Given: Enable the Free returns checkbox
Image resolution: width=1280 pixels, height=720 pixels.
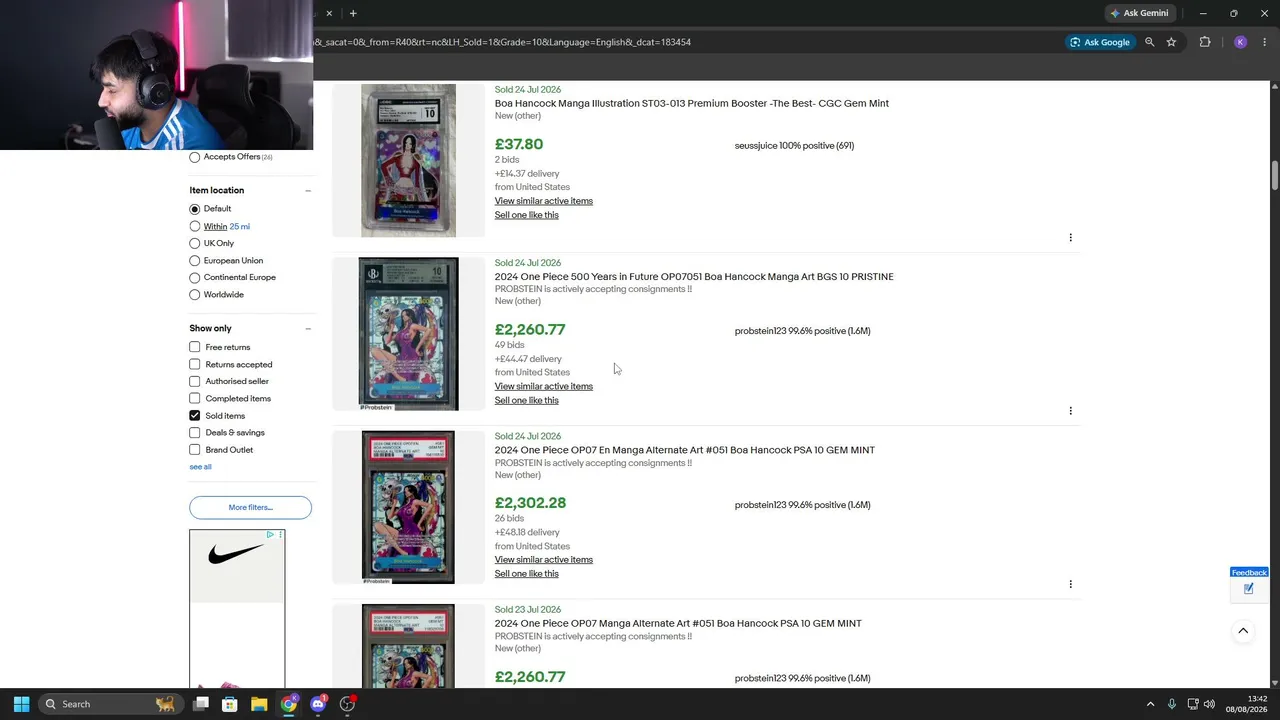Looking at the screenshot, I should click(x=195, y=347).
